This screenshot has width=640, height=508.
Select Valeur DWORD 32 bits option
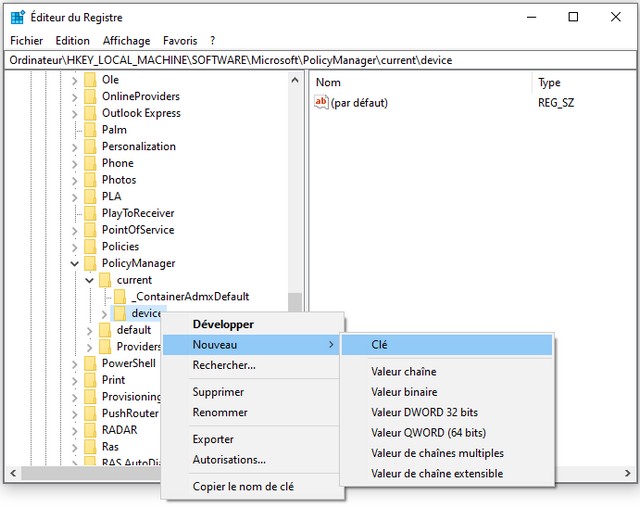pyautogui.click(x=424, y=412)
